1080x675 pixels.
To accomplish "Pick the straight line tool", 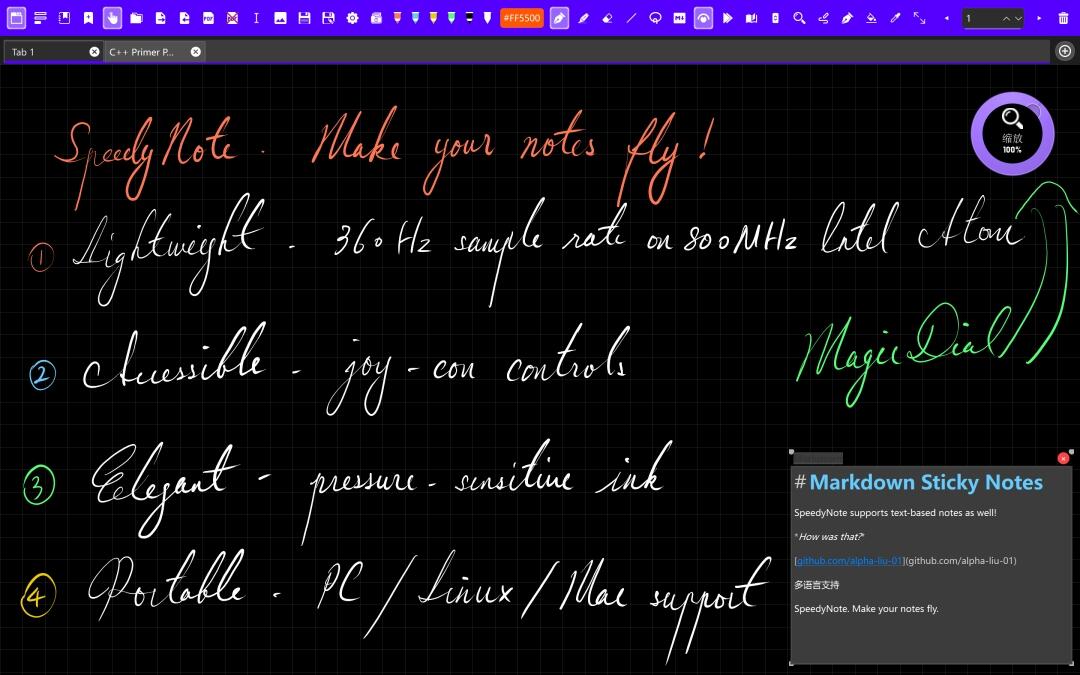I will click(631, 18).
